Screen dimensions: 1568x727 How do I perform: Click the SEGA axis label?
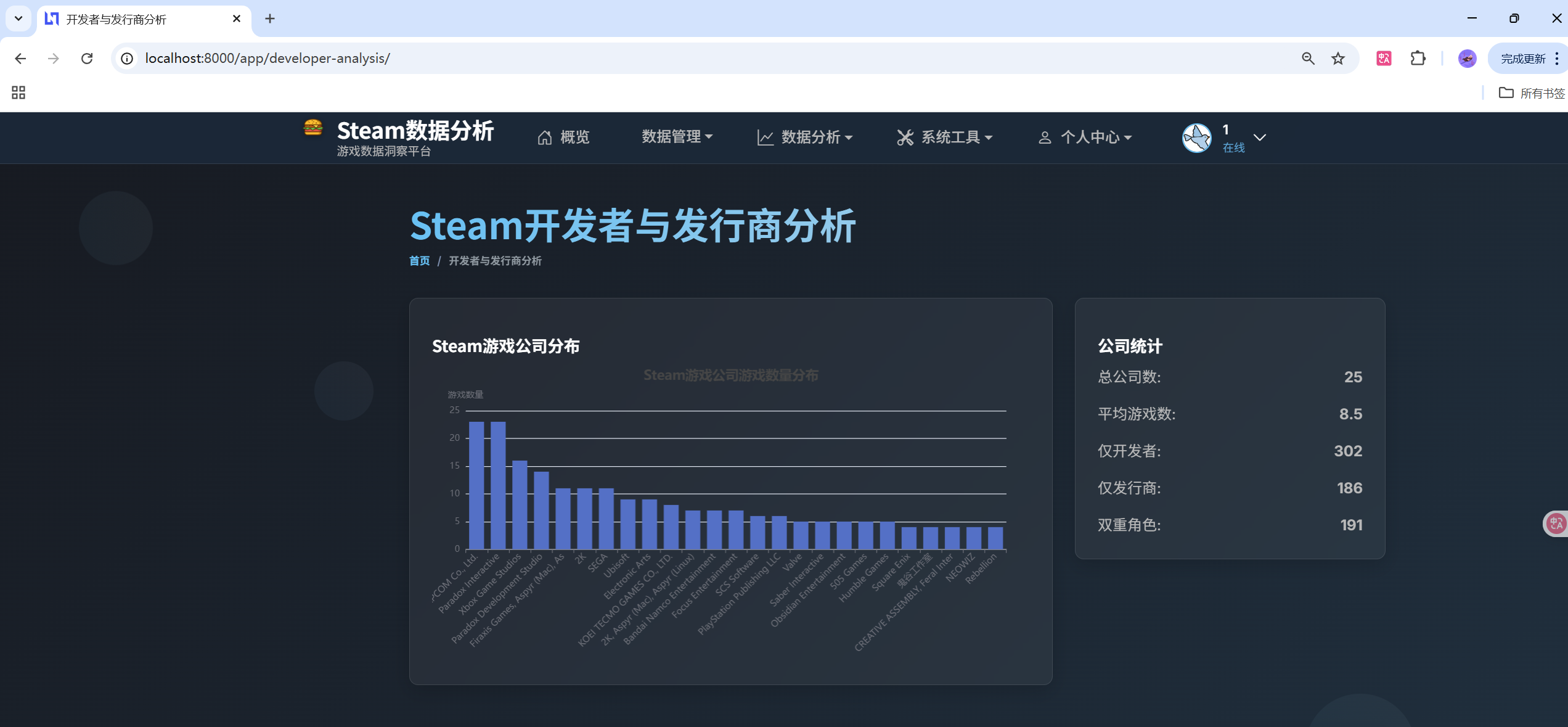pyautogui.click(x=597, y=562)
